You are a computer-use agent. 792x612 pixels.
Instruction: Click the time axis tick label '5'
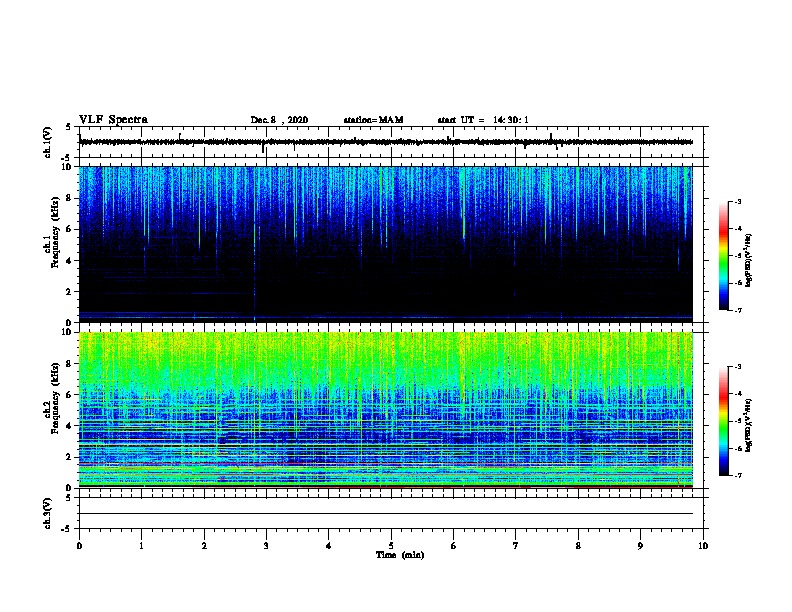pyautogui.click(x=391, y=546)
